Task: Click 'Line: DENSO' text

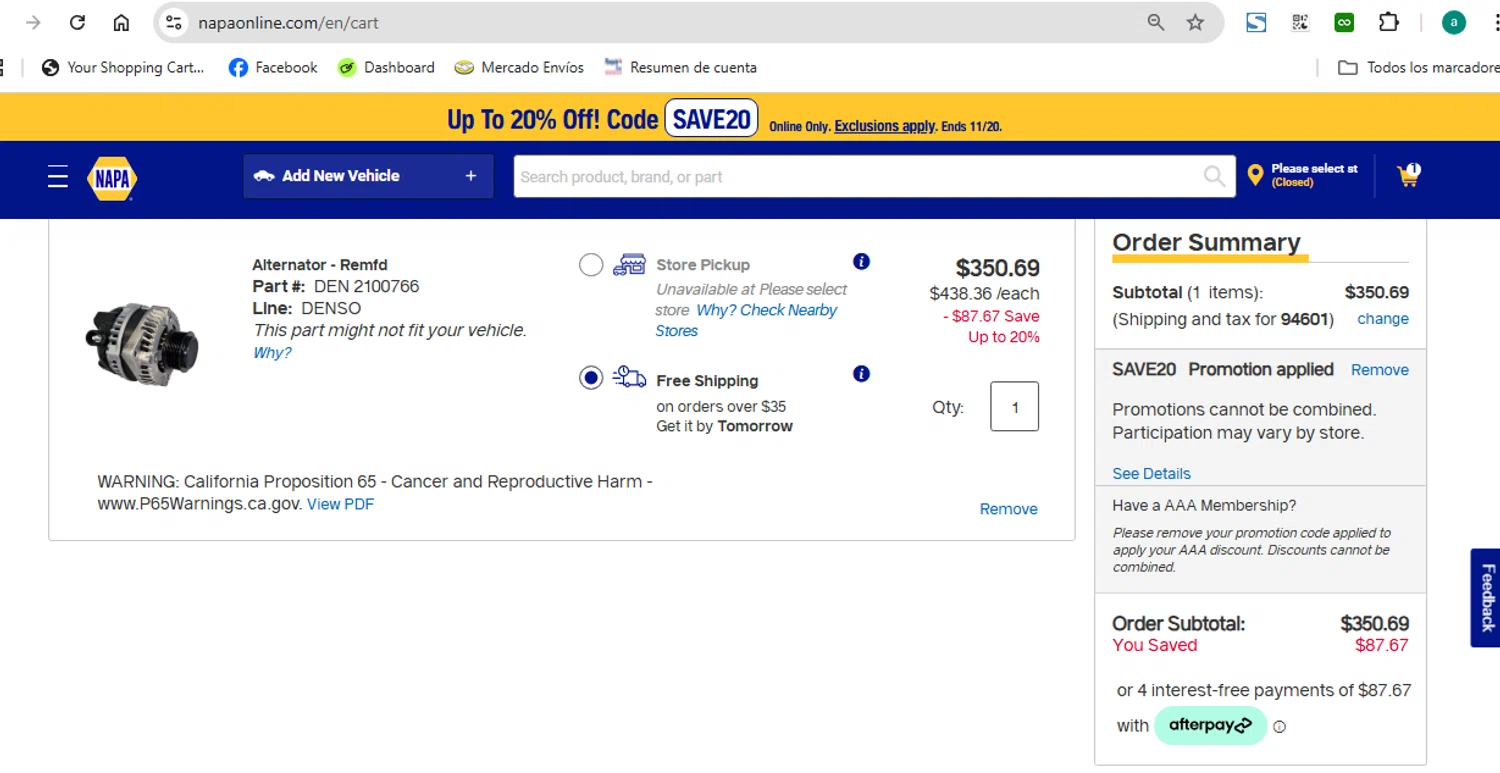Action: (x=306, y=308)
